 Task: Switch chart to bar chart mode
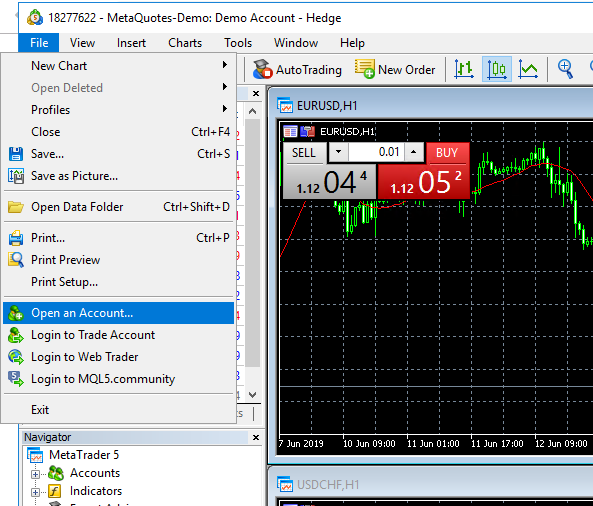tap(464, 69)
